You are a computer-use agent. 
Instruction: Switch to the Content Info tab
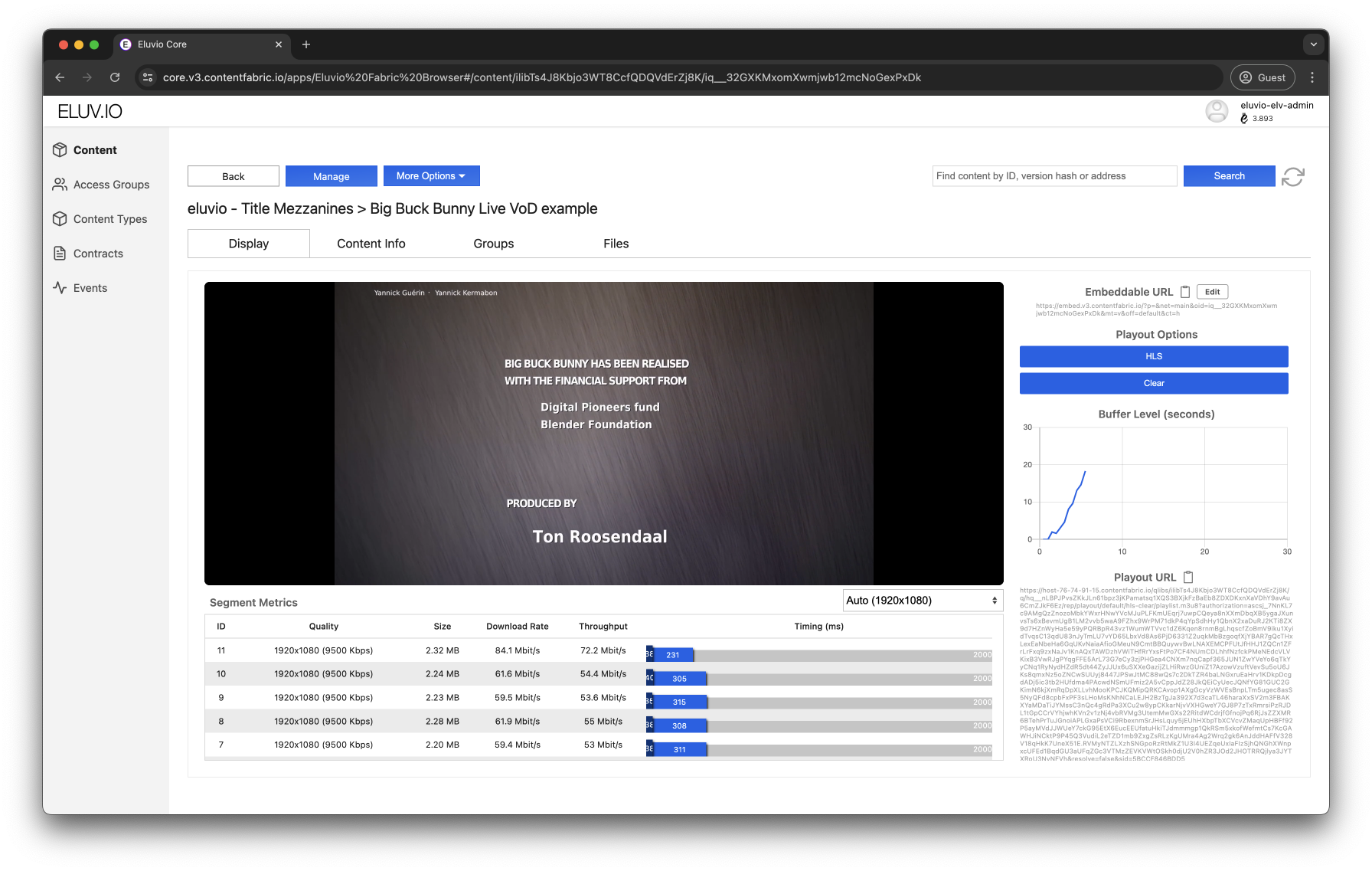371,244
